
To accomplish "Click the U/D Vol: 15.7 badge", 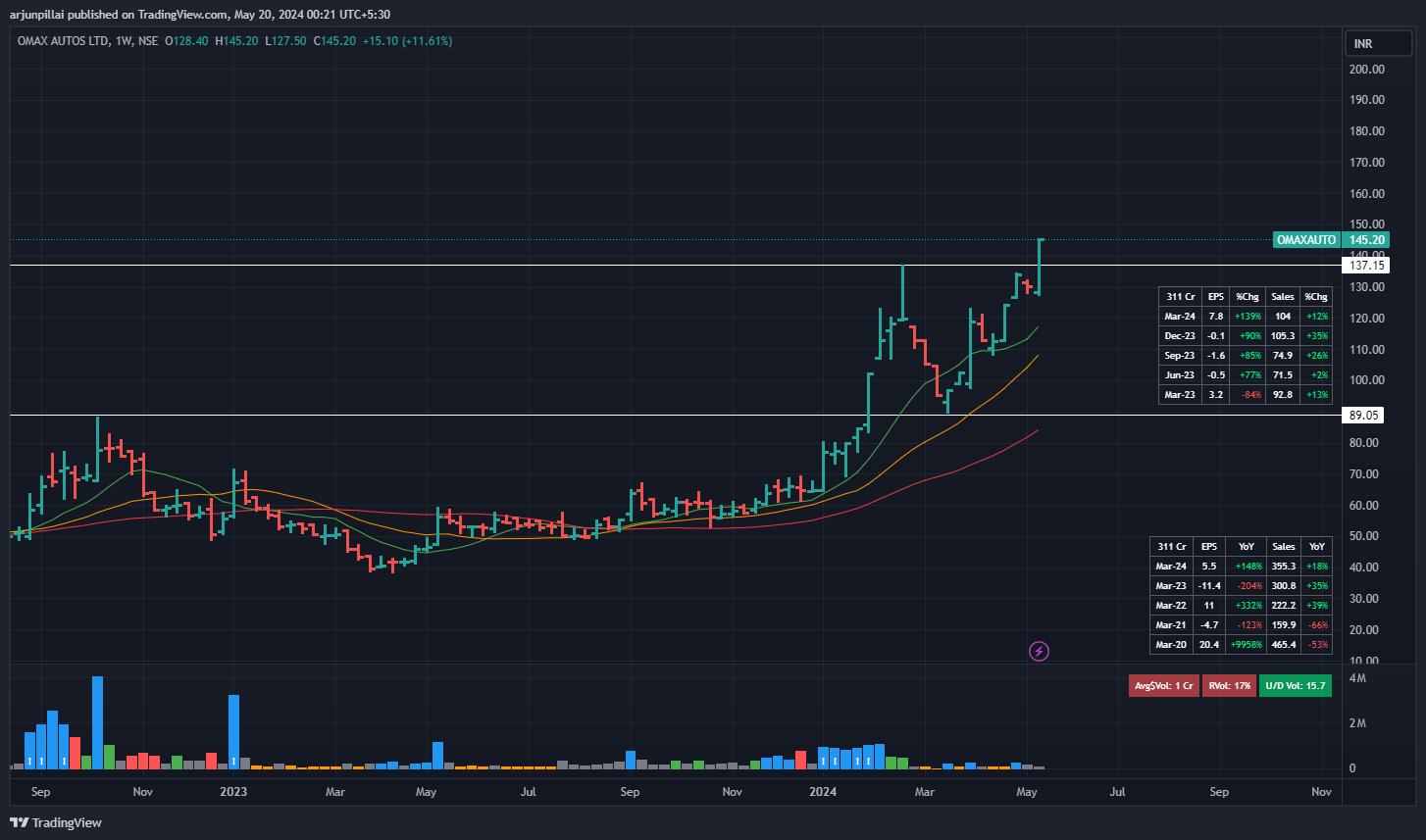I will pyautogui.click(x=1297, y=686).
